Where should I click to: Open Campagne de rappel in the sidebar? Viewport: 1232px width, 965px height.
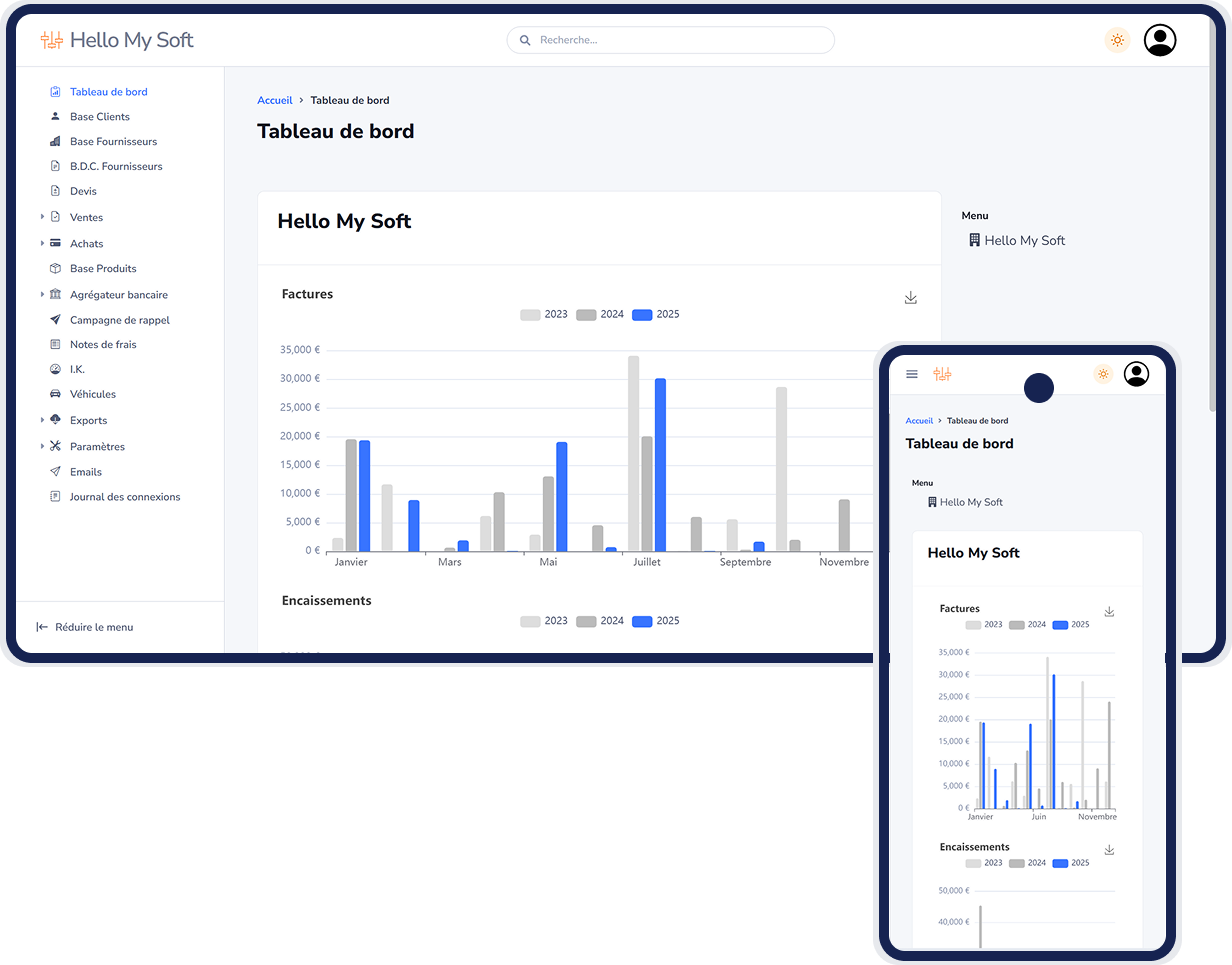pos(120,320)
